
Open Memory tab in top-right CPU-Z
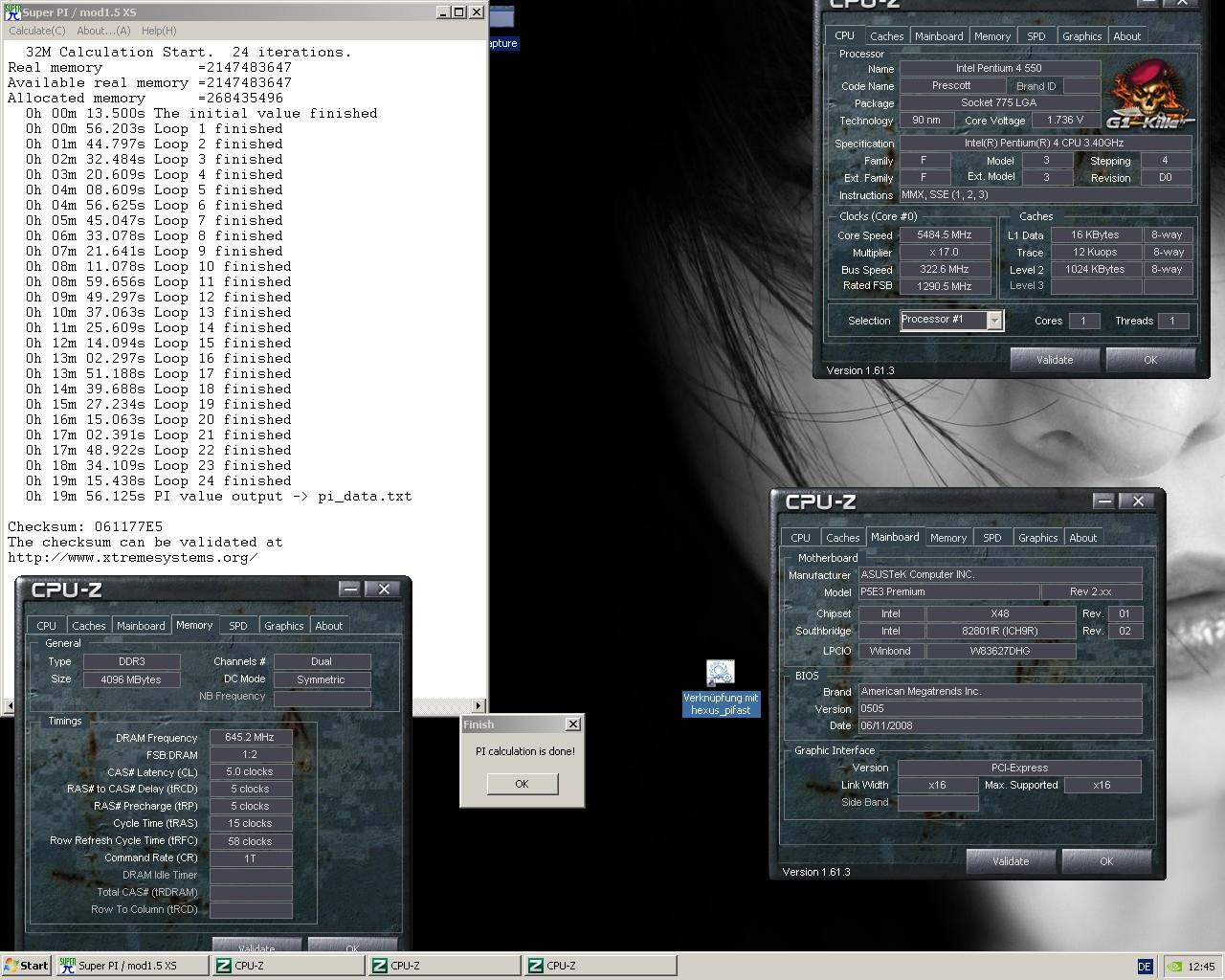coord(992,36)
